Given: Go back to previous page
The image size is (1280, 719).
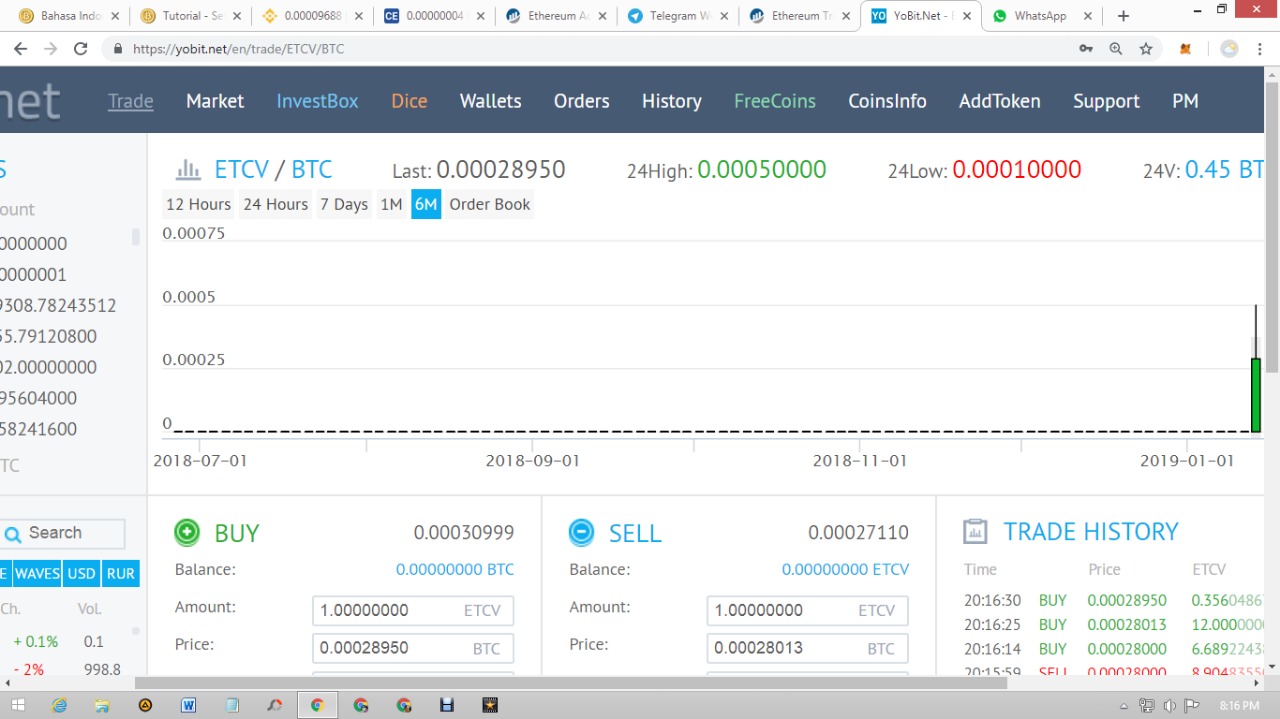Looking at the screenshot, I should tap(21, 48).
